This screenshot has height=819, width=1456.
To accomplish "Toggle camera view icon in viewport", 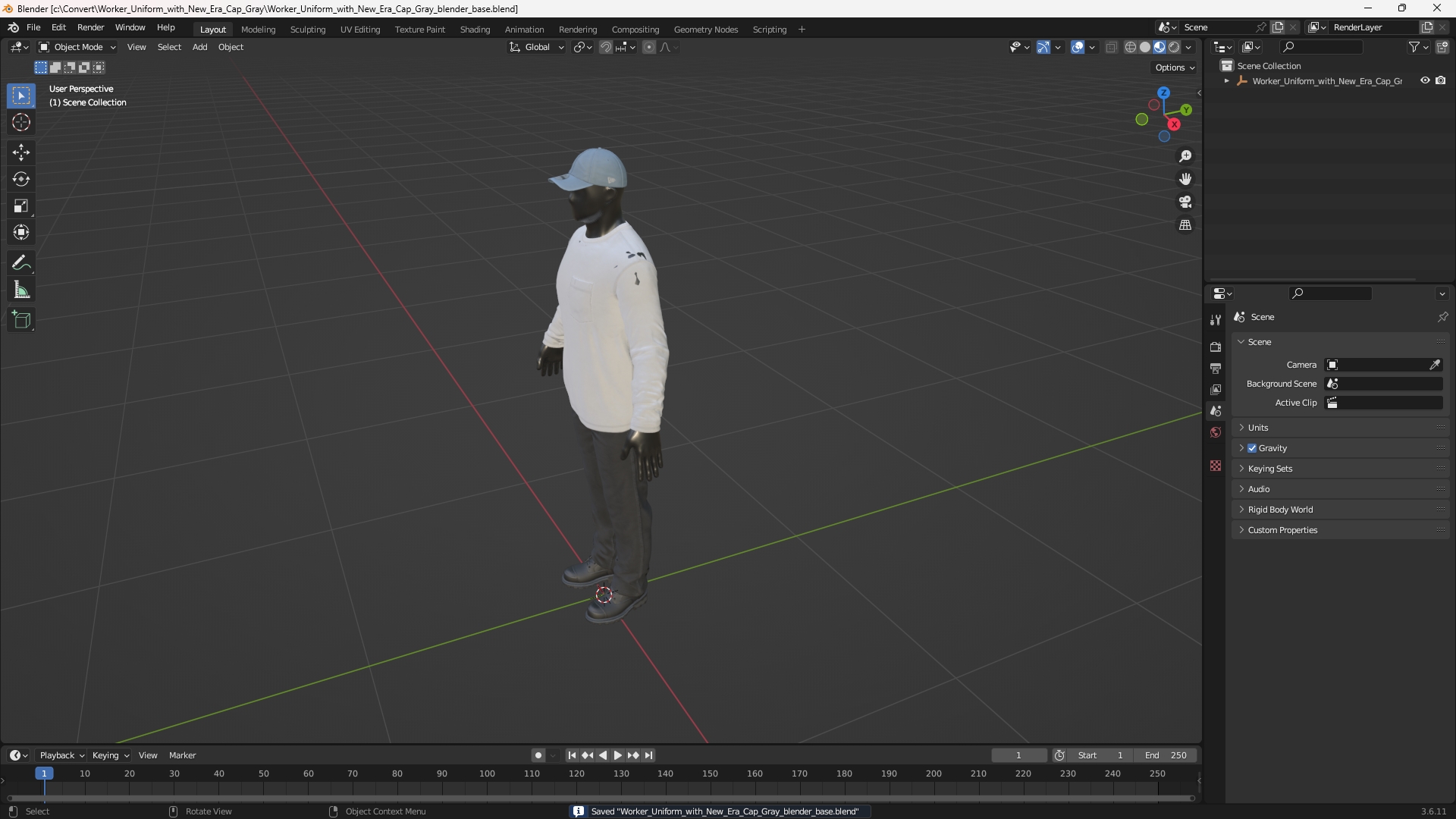I will click(x=1185, y=202).
